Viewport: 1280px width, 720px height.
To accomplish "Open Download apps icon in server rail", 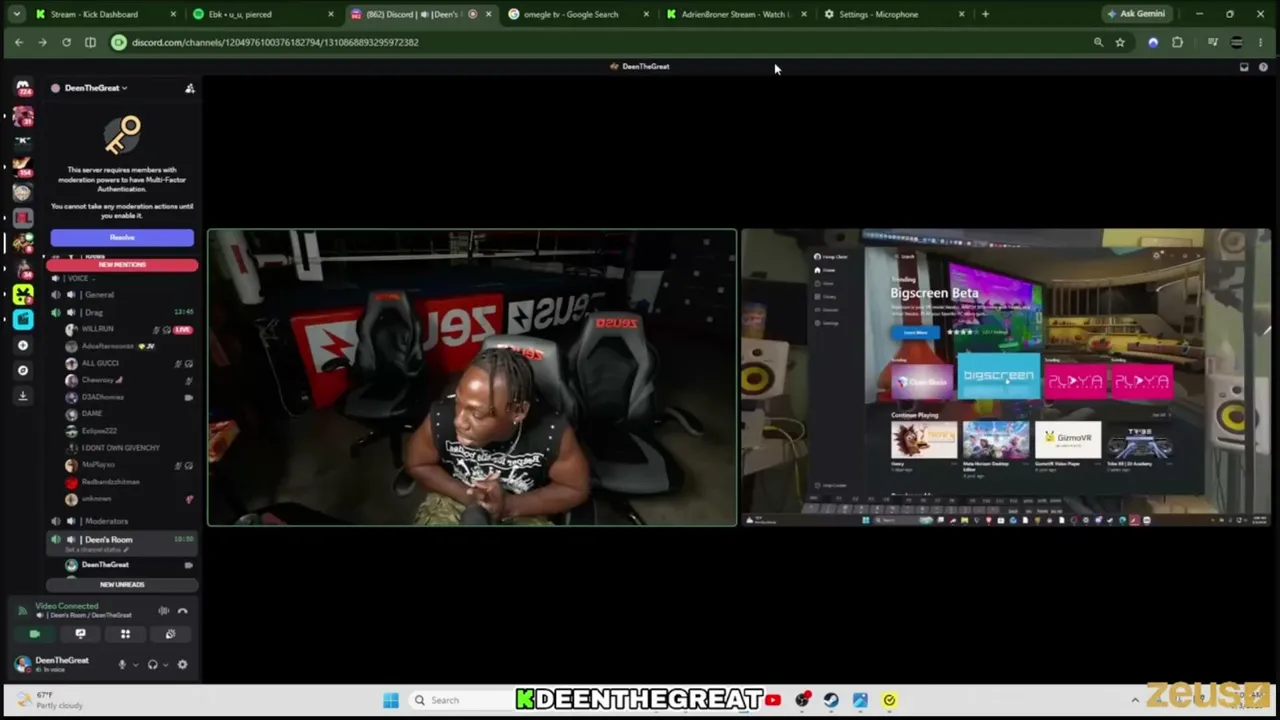I will (x=23, y=395).
